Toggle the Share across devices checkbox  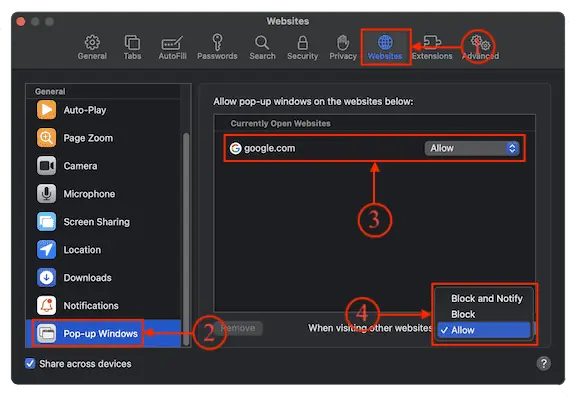30,363
